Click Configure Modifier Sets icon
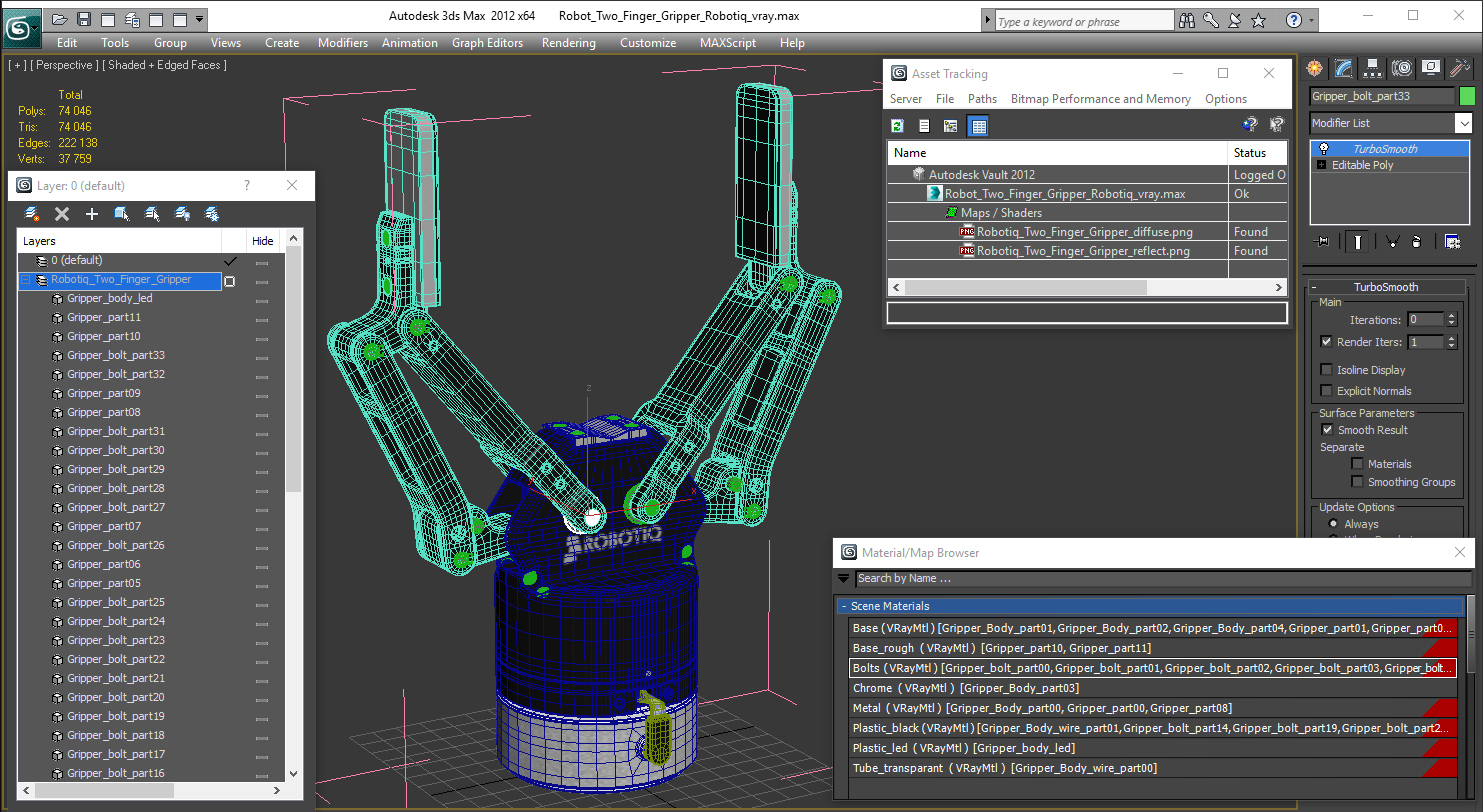This screenshot has height=812, width=1483. tap(1452, 241)
